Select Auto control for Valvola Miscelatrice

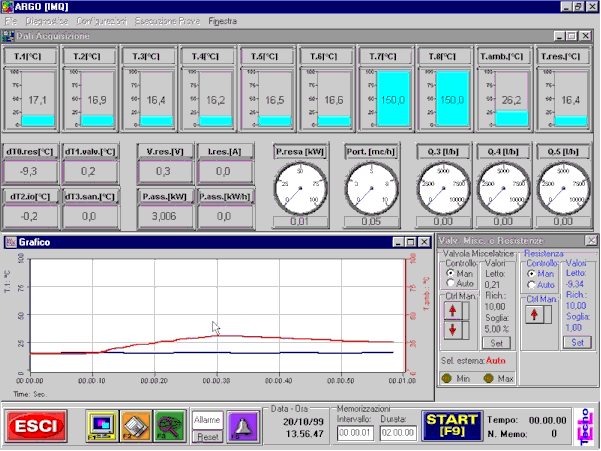pos(450,283)
